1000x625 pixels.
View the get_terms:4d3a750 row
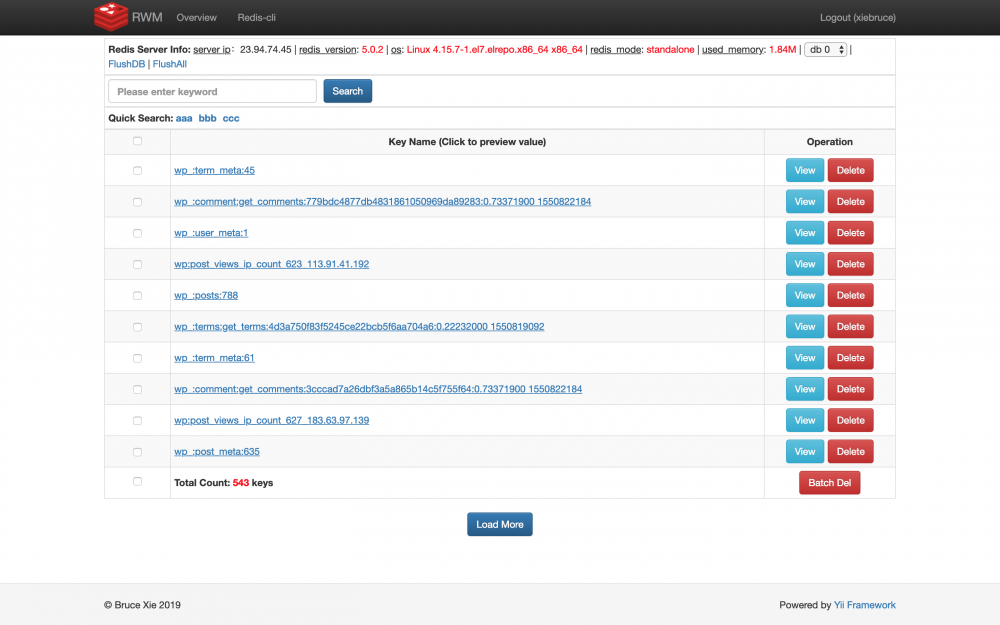tap(805, 327)
